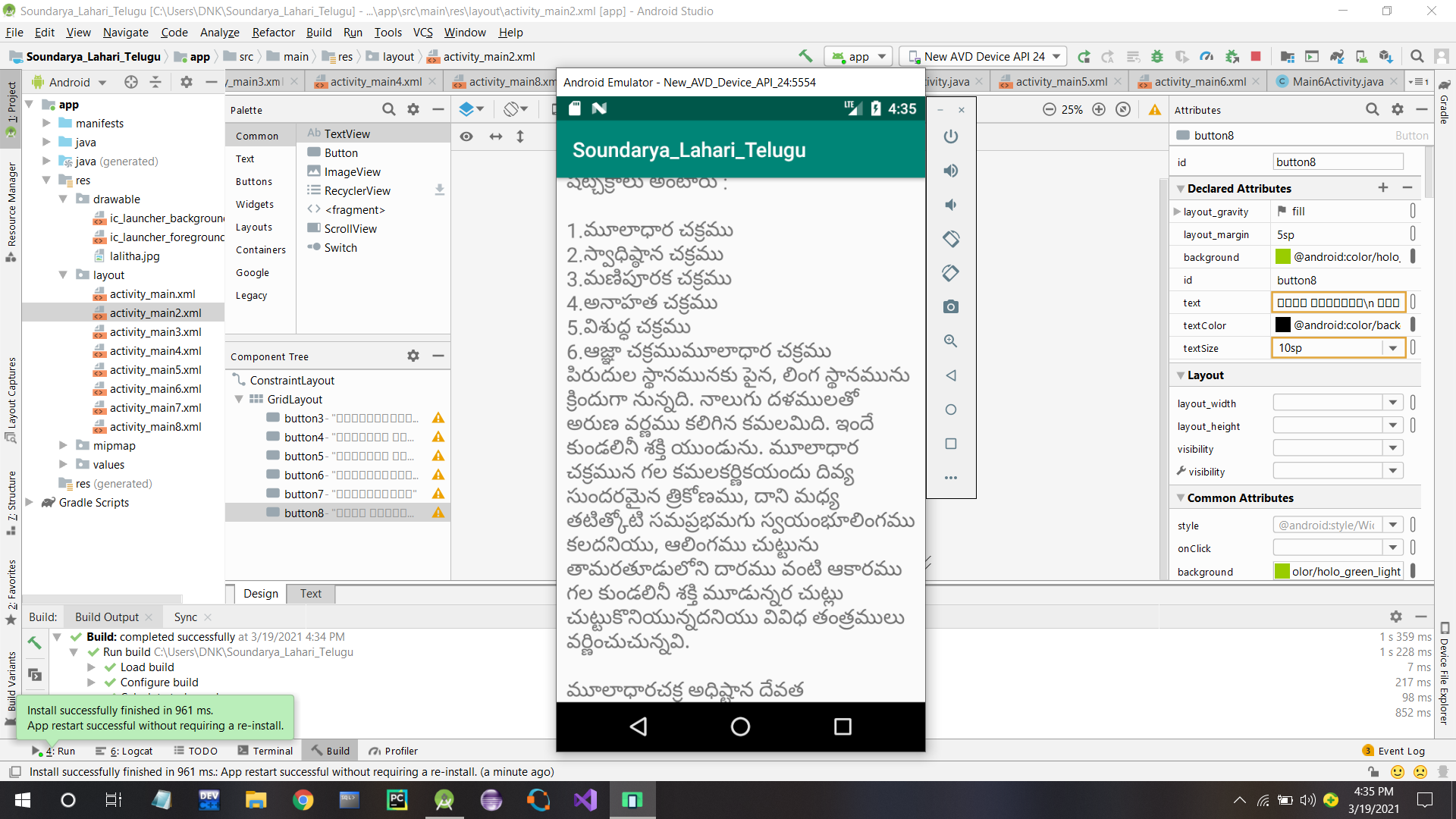Expand the manifests folder
Viewport: 1456px width, 819px height.
click(46, 124)
